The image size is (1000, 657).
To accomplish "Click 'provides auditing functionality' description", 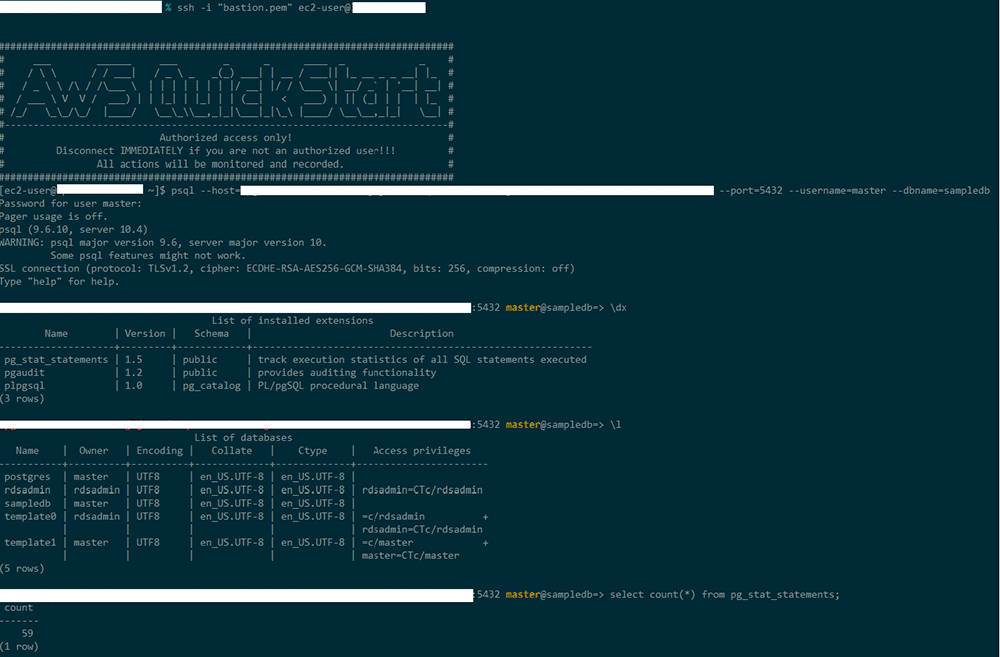I will pyautogui.click(x=347, y=373).
